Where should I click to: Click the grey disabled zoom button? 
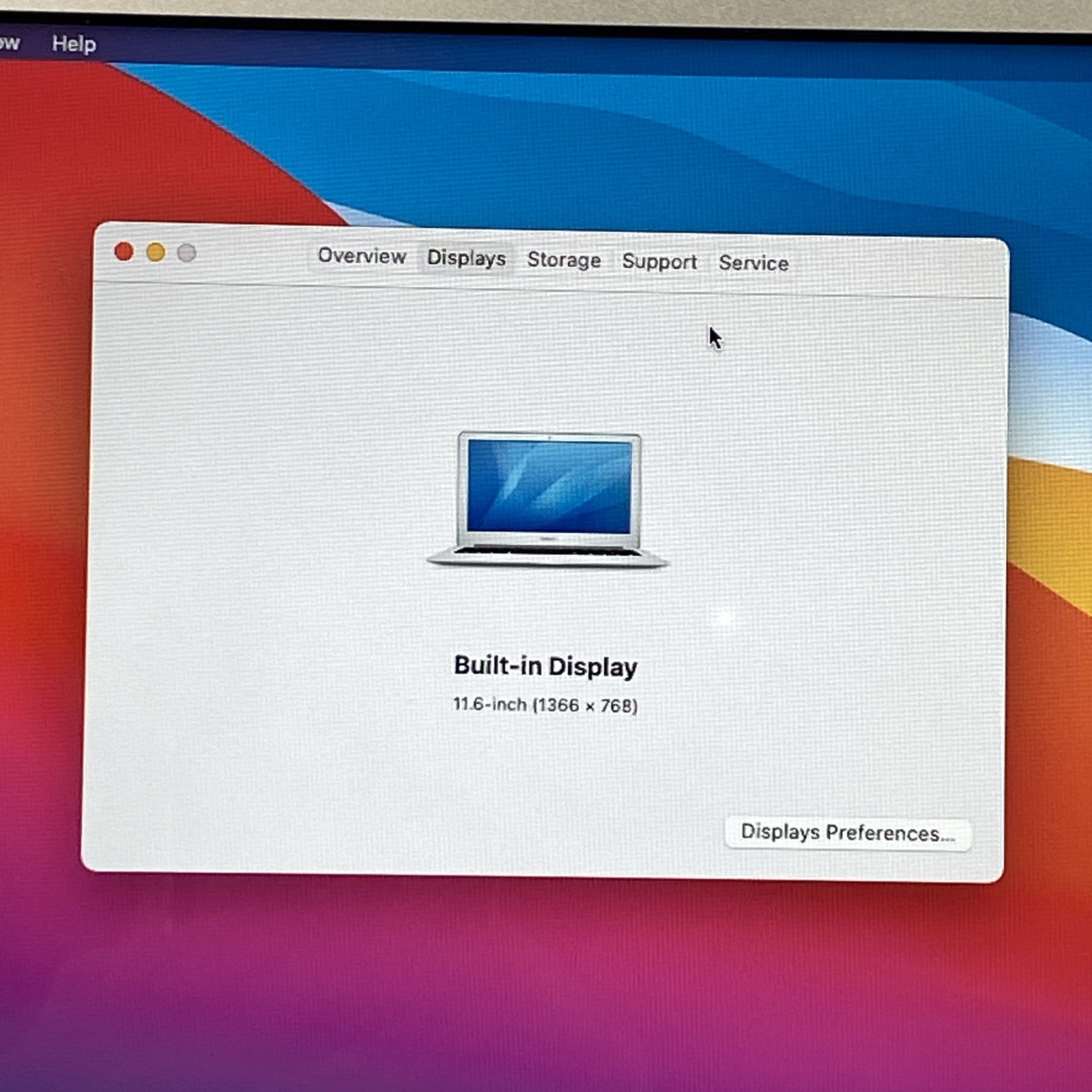tap(187, 253)
